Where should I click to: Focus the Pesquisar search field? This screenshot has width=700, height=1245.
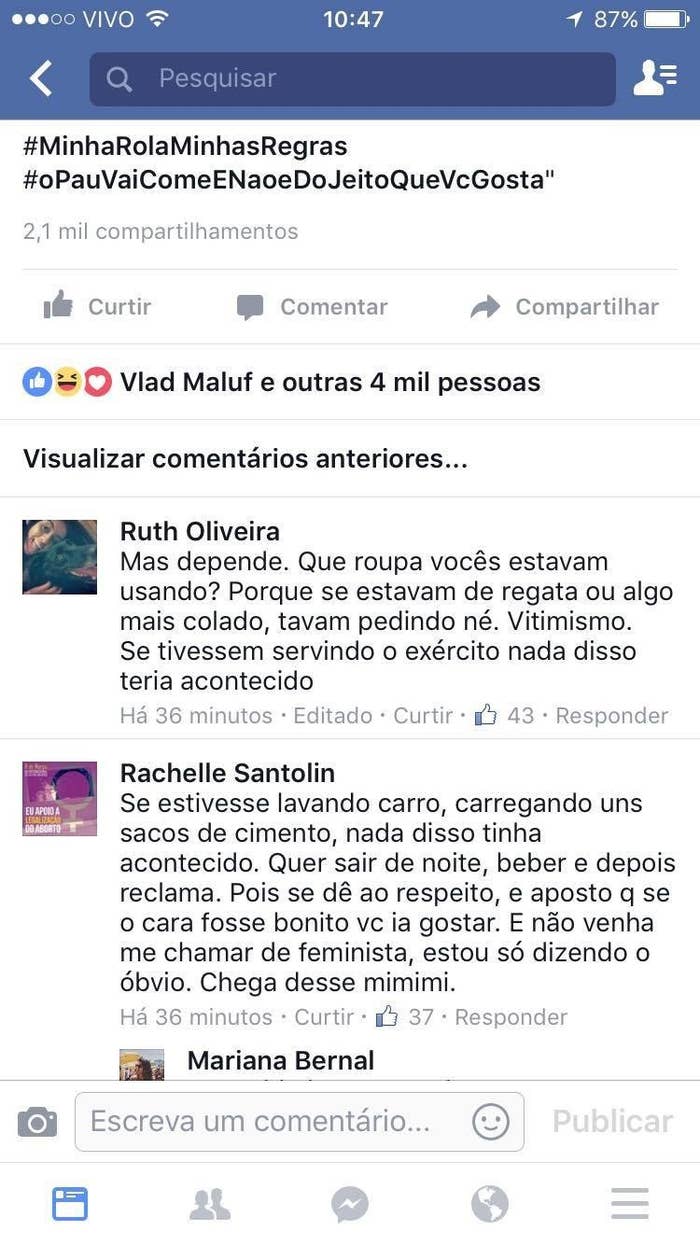pyautogui.click(x=352, y=78)
